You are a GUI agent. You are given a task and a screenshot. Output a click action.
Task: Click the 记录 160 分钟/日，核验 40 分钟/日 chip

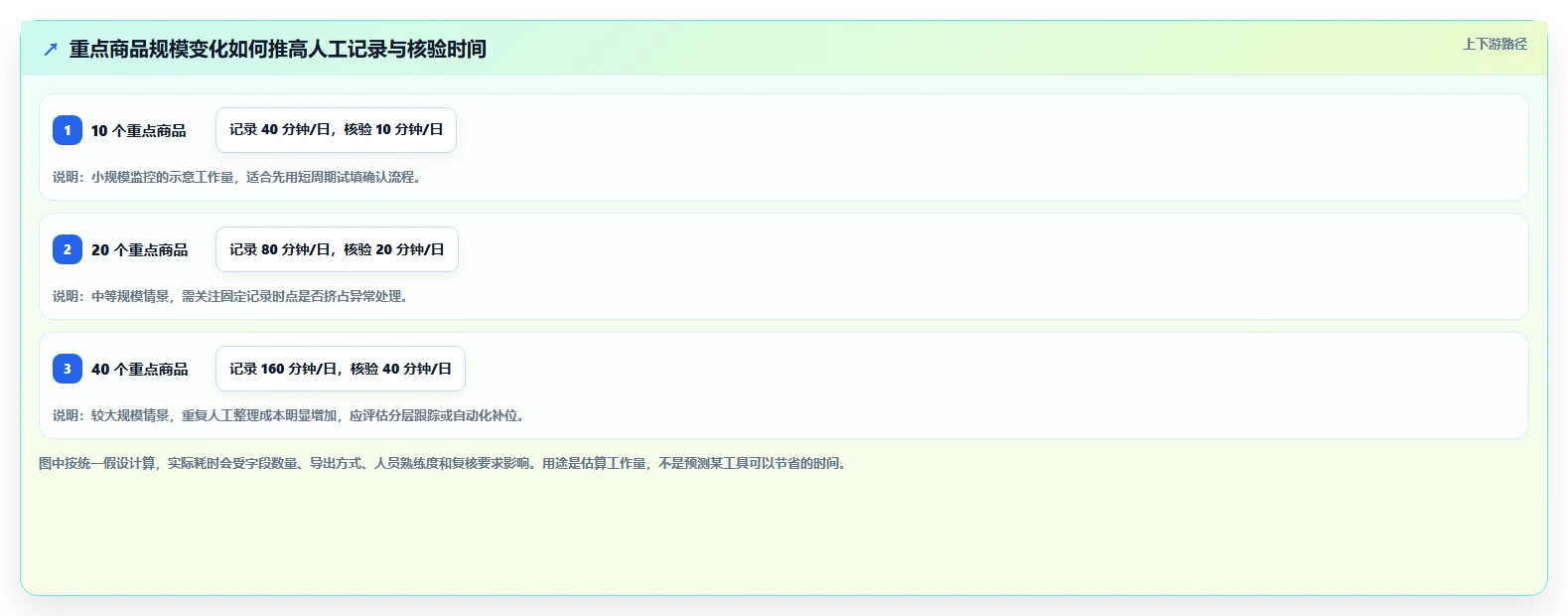[341, 369]
